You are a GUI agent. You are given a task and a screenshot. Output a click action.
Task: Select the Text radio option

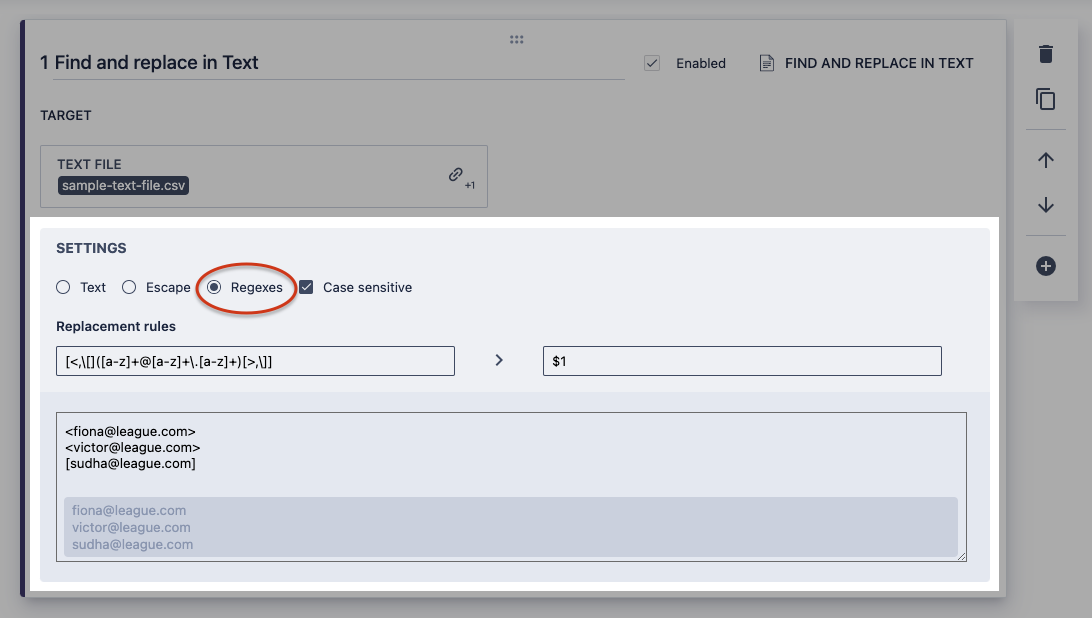tap(63, 287)
